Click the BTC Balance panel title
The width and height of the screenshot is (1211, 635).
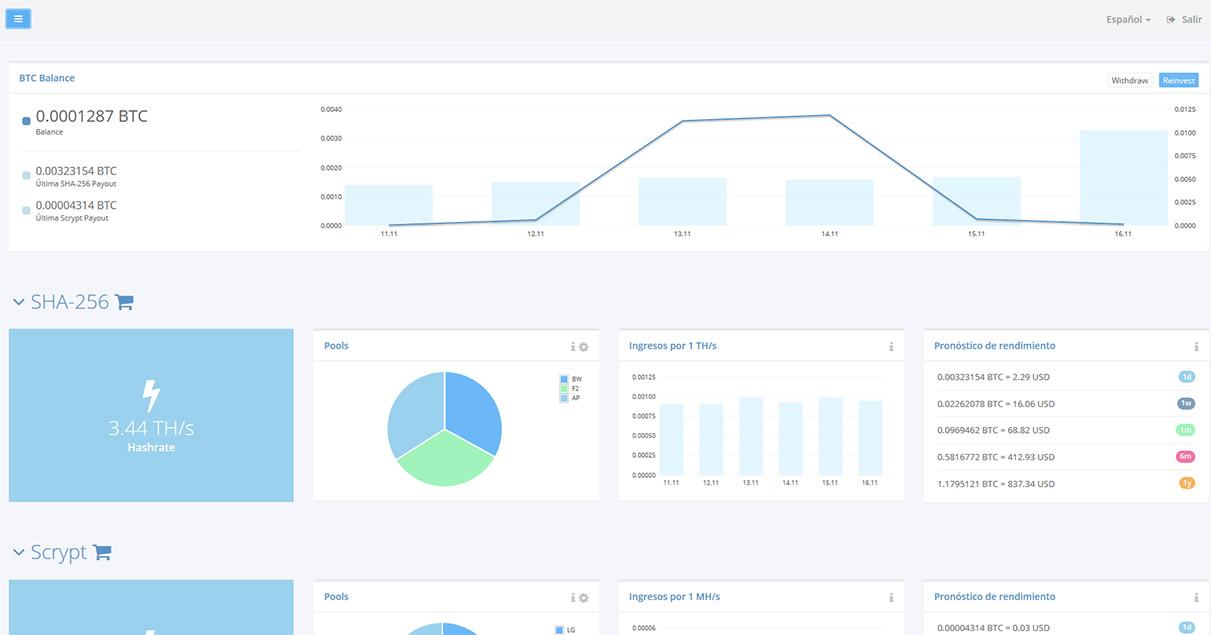point(47,78)
